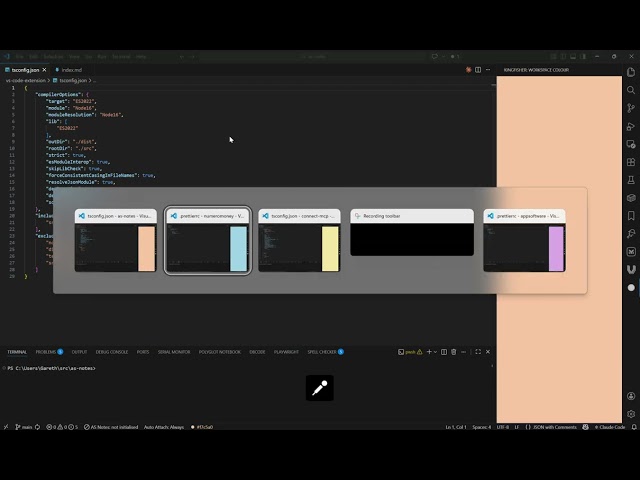This screenshot has width=640, height=480.
Task: Open the Testing beaker icon
Action: (631, 180)
